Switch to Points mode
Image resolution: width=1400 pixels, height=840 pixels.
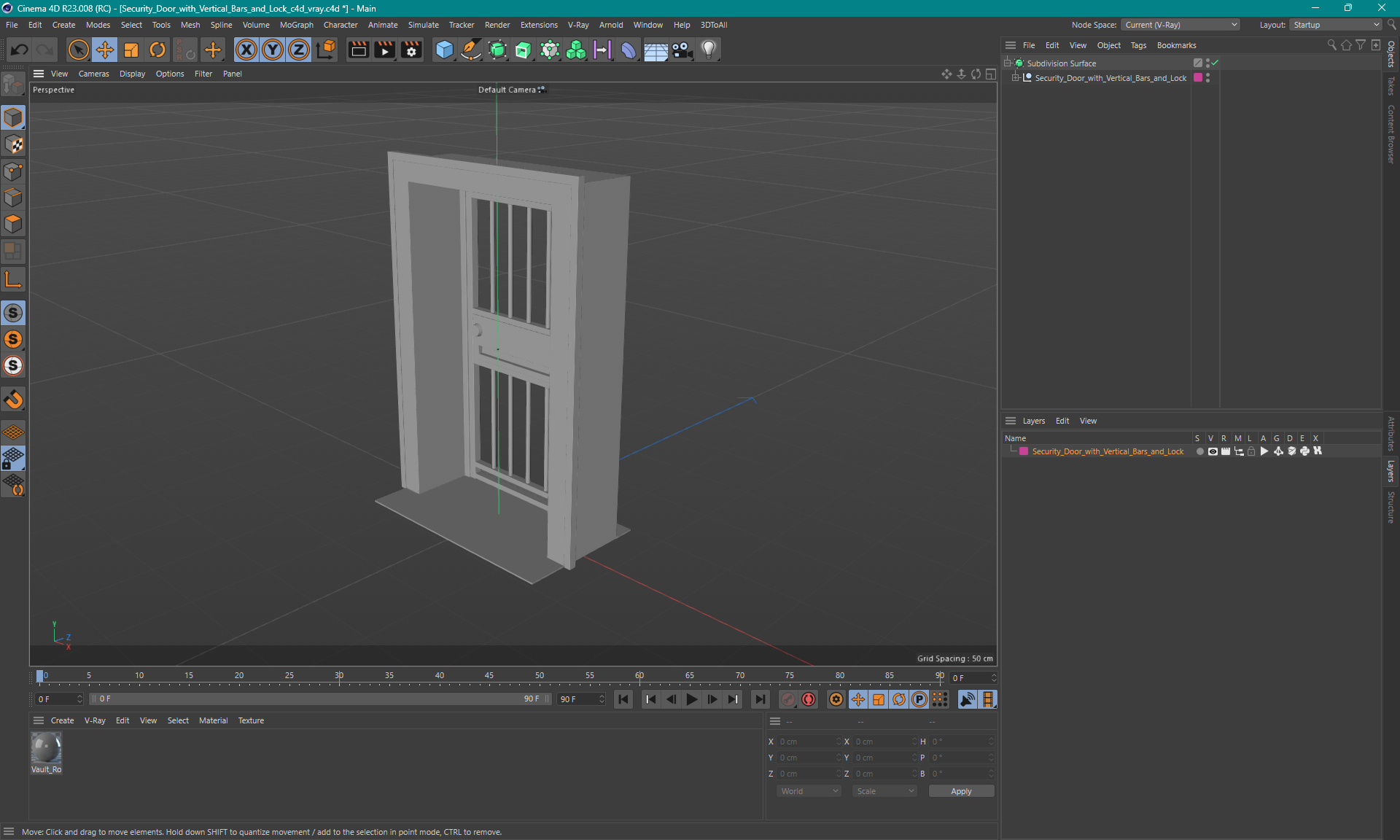tap(13, 171)
